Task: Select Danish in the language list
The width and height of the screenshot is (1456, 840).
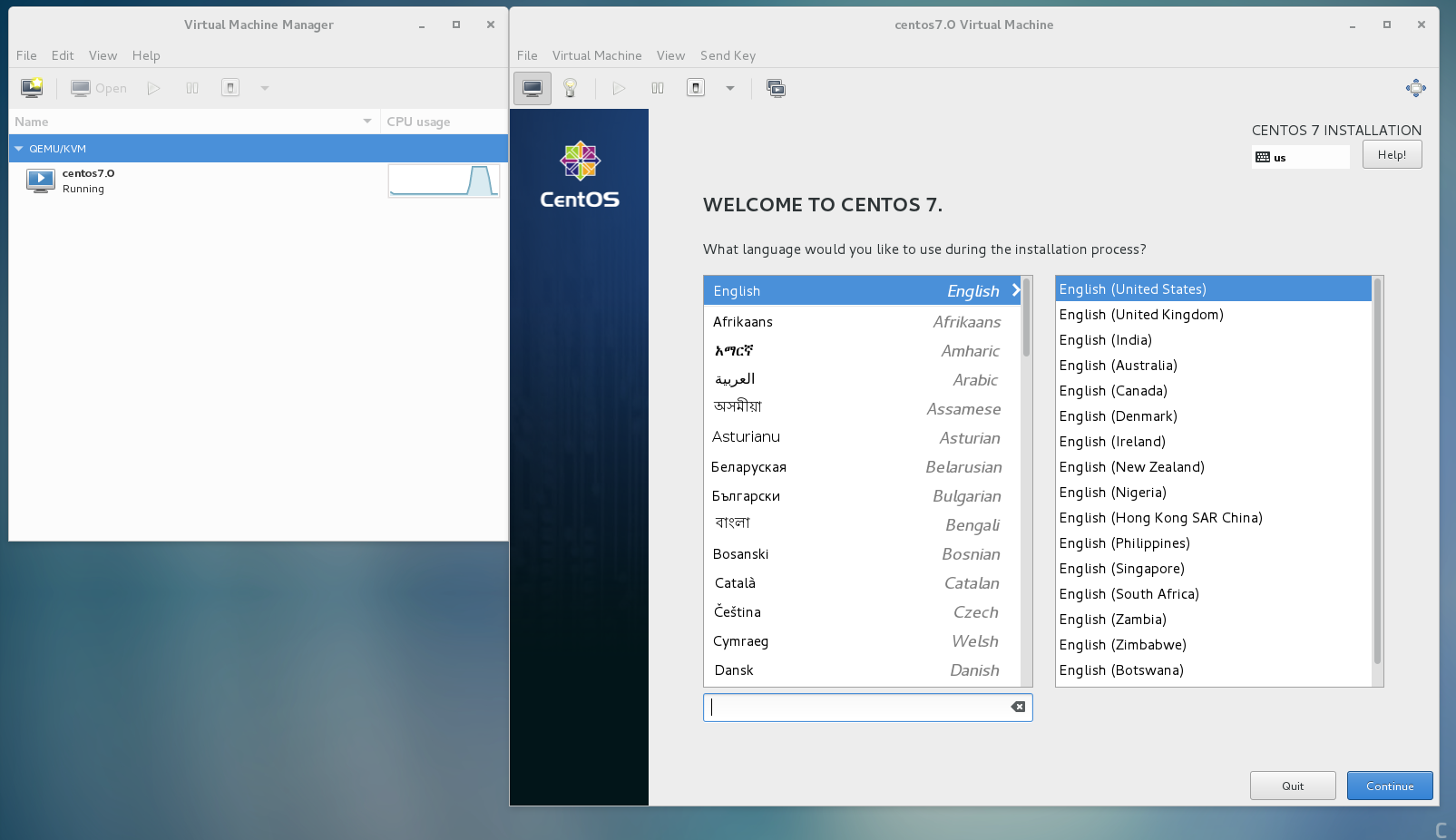Action: click(862, 669)
